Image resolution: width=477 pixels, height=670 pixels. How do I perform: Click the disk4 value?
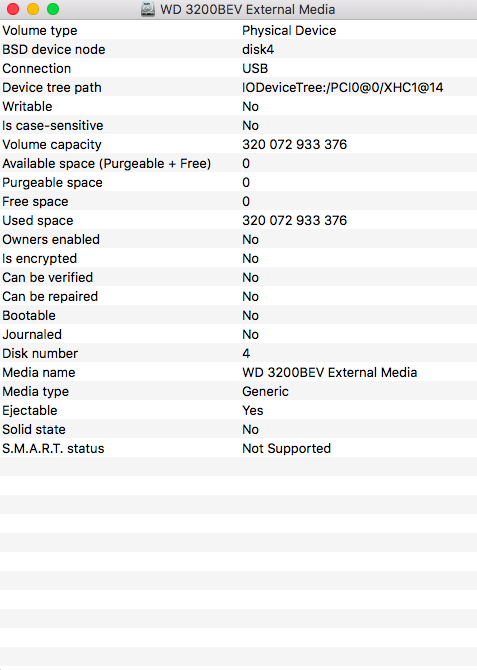[x=258, y=50]
